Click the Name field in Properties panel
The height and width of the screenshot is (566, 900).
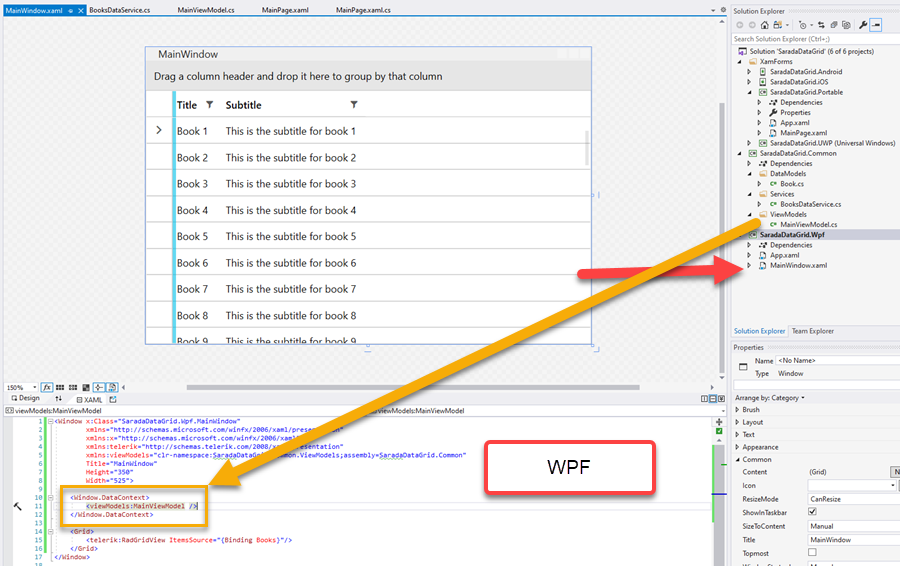pos(837,360)
